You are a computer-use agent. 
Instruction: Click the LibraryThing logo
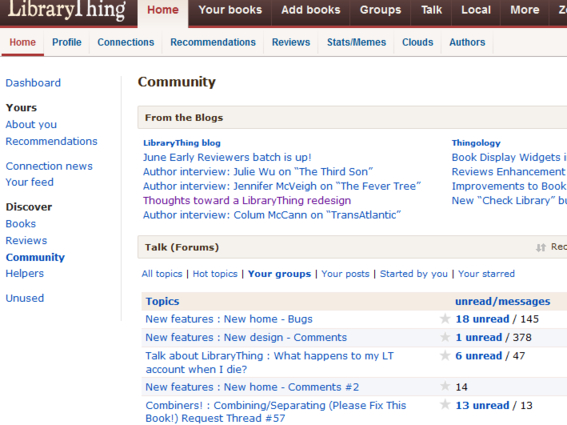tap(67, 9)
